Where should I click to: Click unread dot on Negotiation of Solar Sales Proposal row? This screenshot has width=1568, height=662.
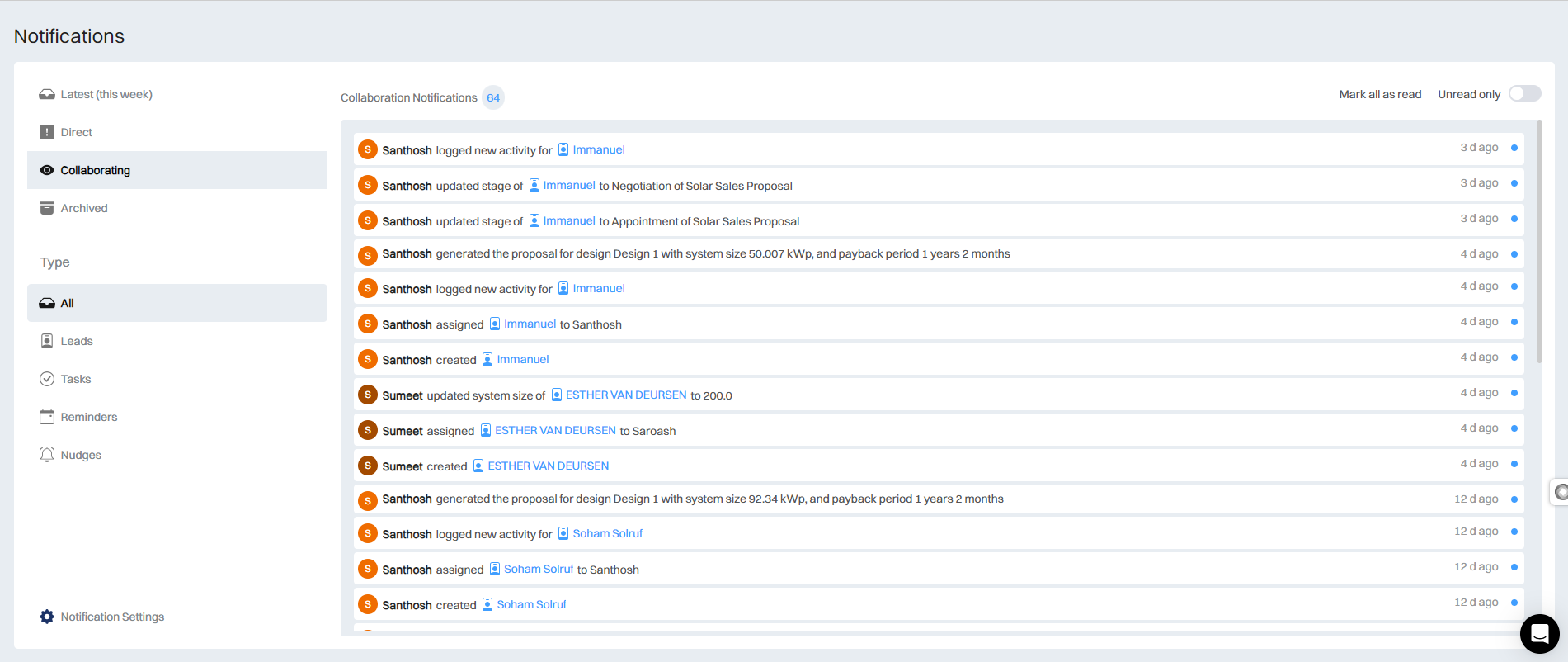[x=1514, y=183]
